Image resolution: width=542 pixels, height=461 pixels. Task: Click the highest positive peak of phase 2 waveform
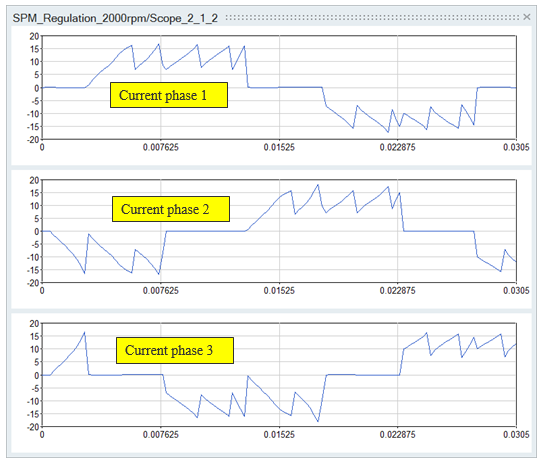coord(318,185)
